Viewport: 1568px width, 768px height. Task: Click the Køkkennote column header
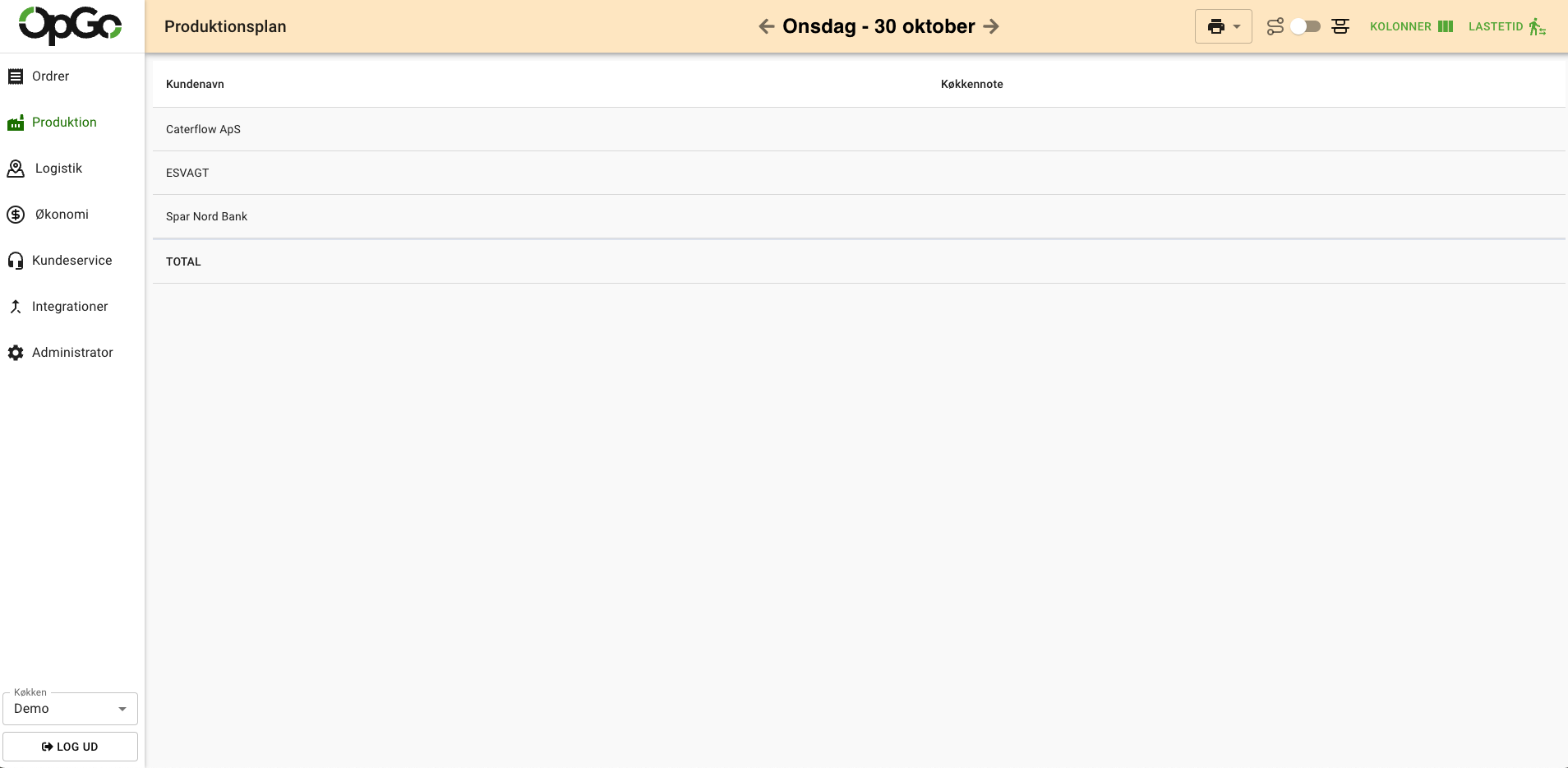click(x=971, y=84)
